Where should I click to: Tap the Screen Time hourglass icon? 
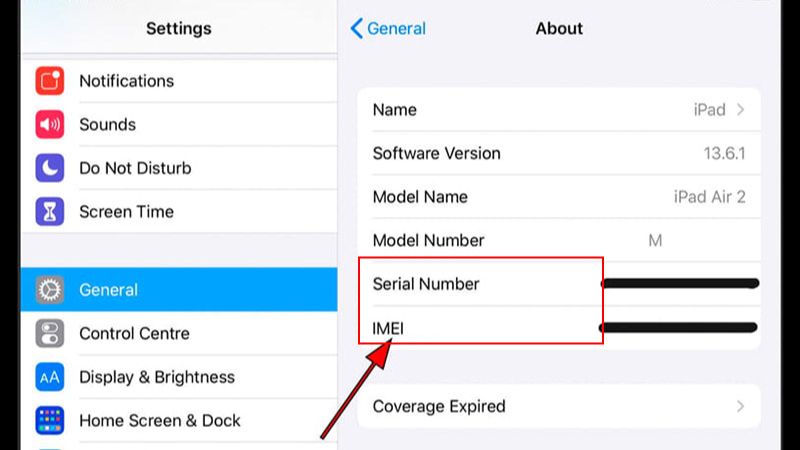point(50,212)
